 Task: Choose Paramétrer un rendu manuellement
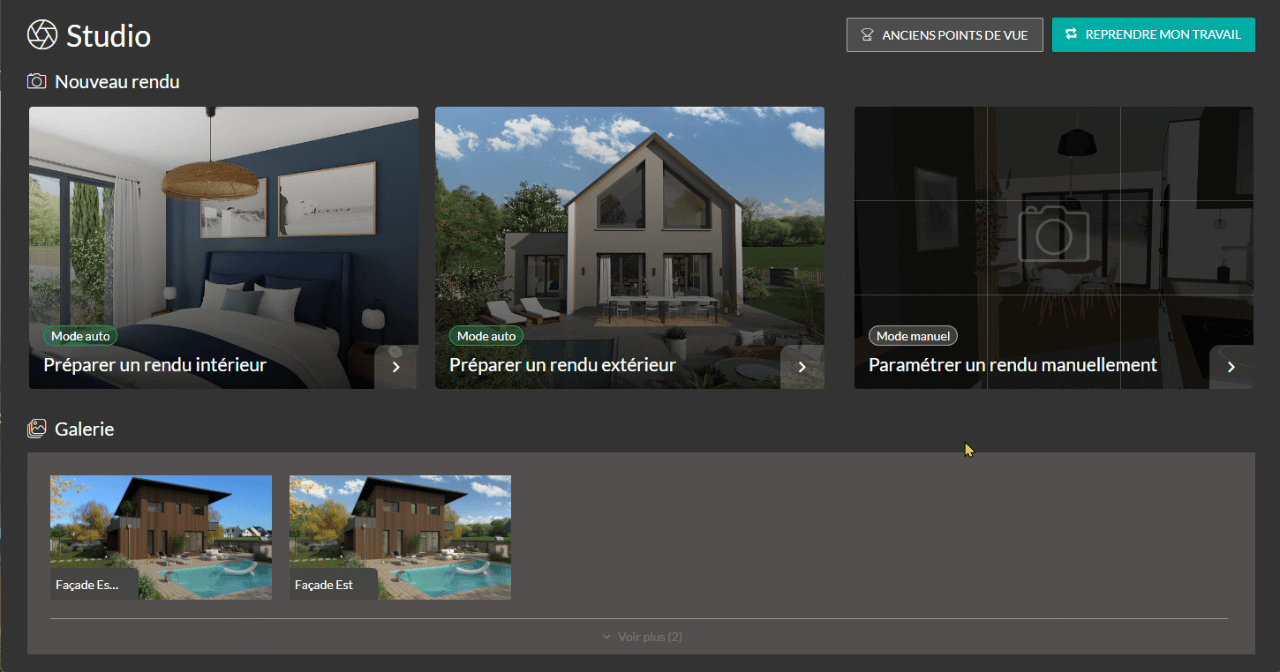tap(1012, 365)
